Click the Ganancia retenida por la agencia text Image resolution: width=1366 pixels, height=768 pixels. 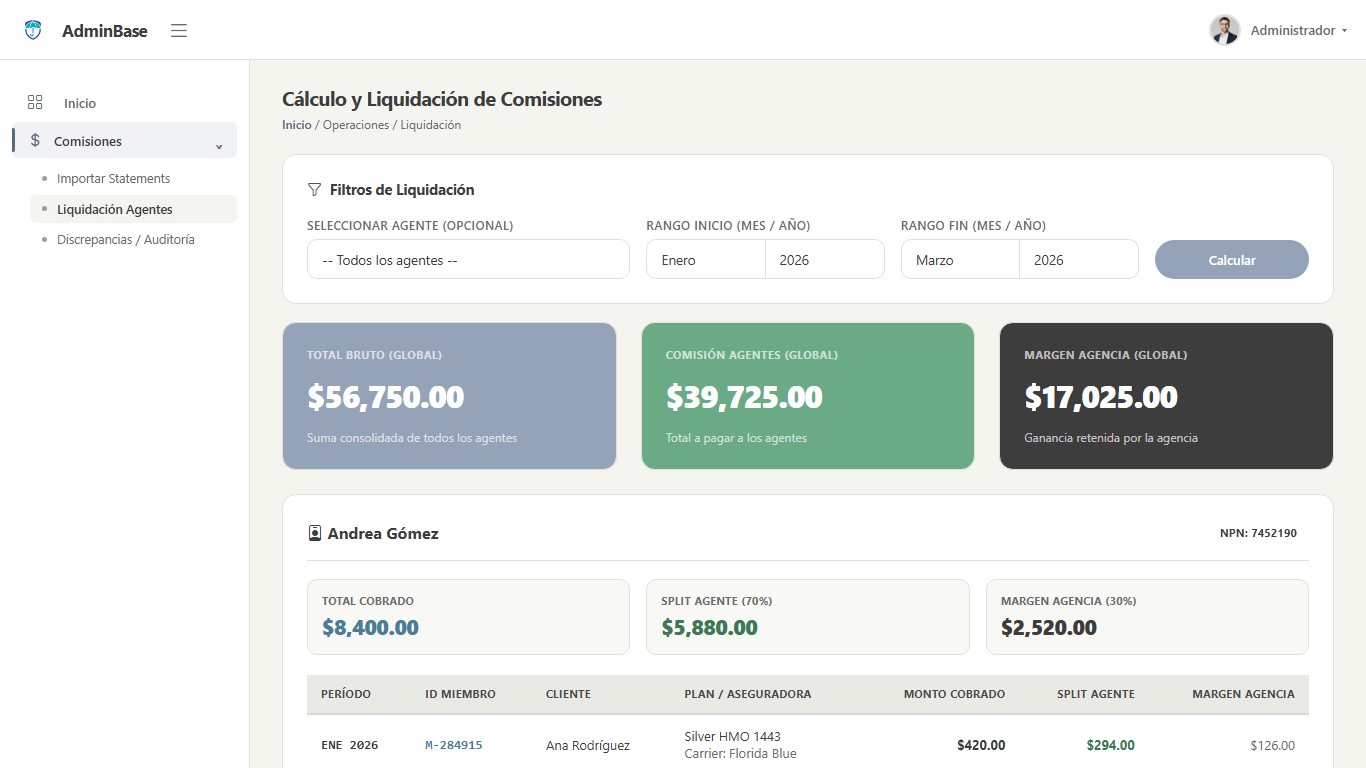1111,438
